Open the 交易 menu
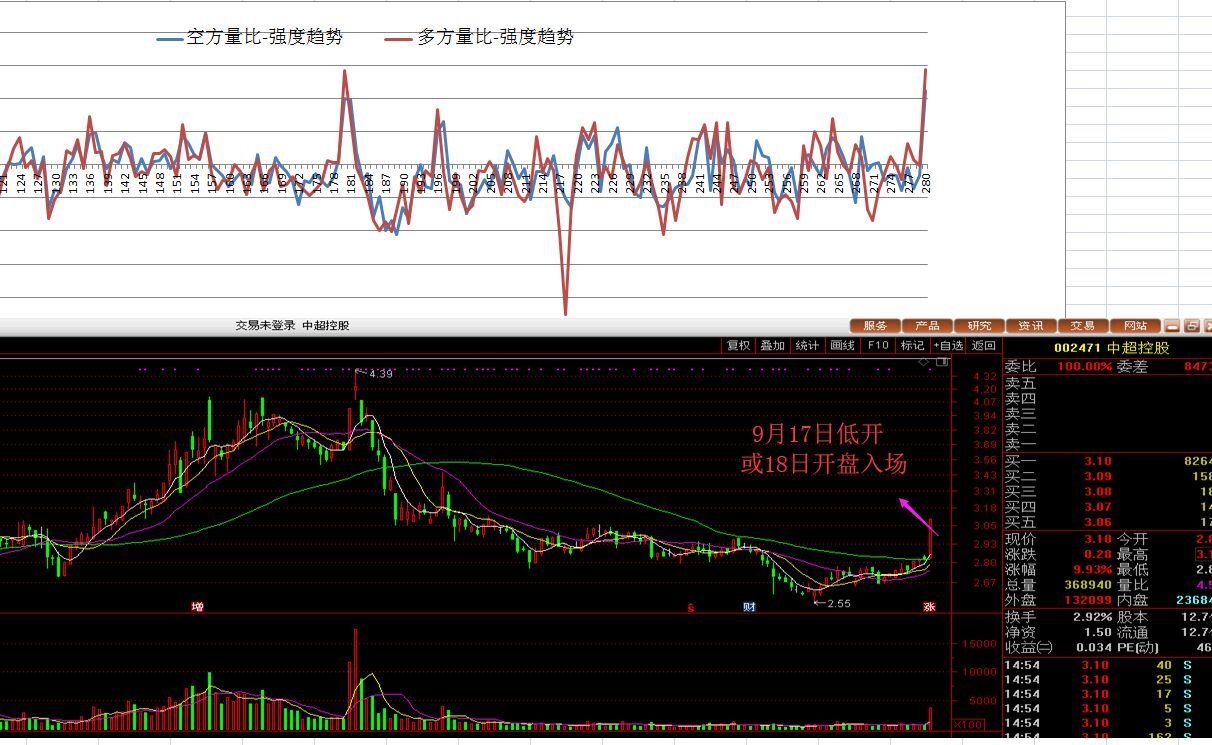The image size is (1212, 745). (x=1083, y=326)
